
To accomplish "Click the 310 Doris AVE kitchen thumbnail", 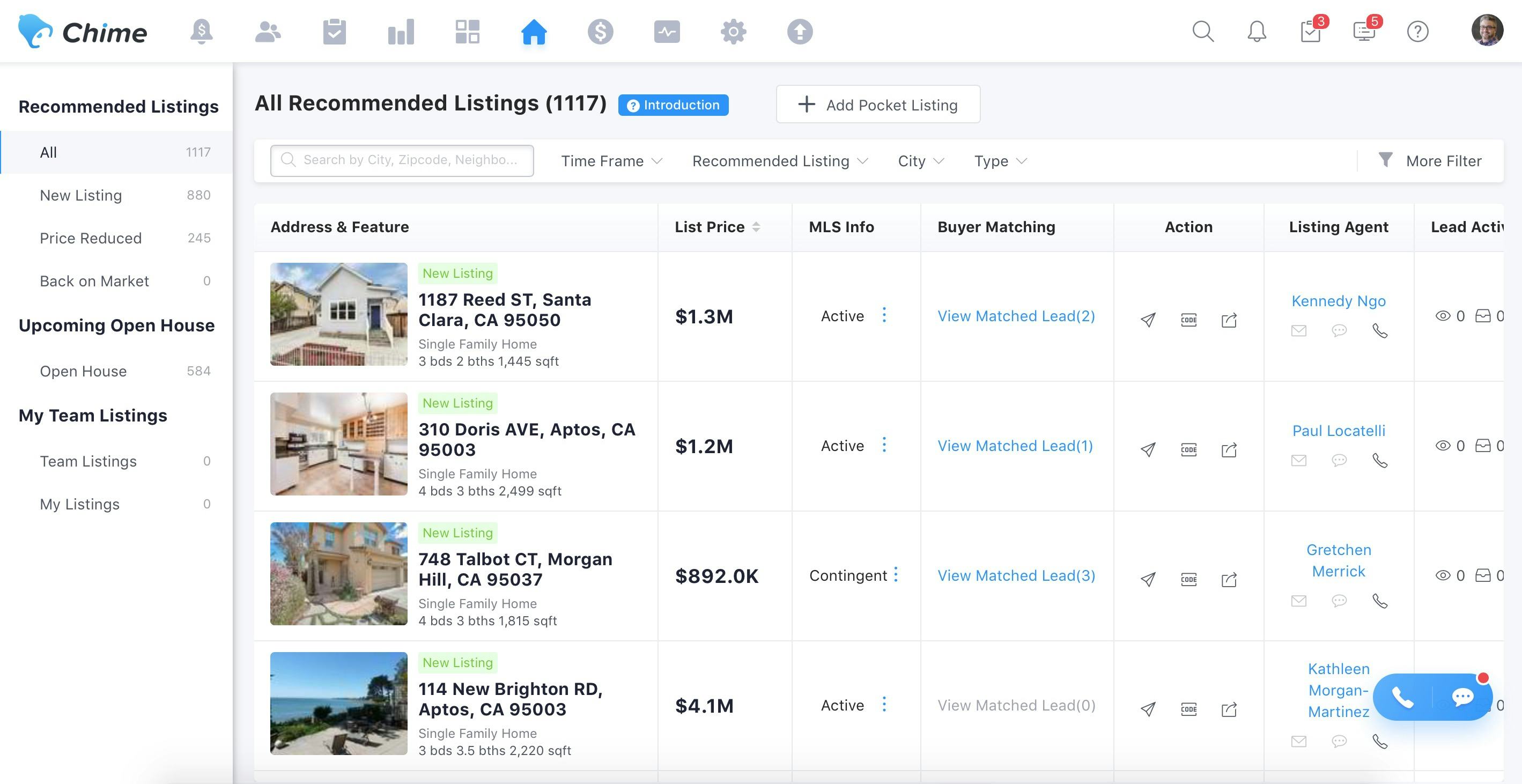I will [x=338, y=443].
